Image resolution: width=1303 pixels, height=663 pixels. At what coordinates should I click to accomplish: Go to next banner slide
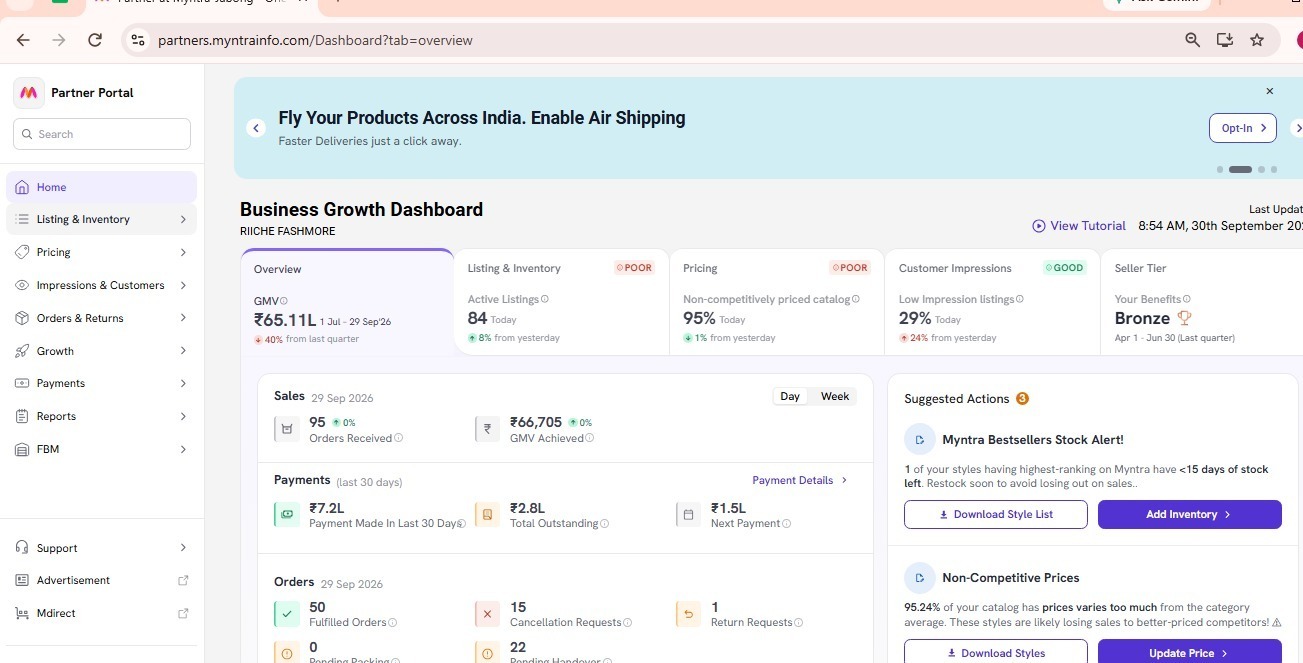[1297, 128]
